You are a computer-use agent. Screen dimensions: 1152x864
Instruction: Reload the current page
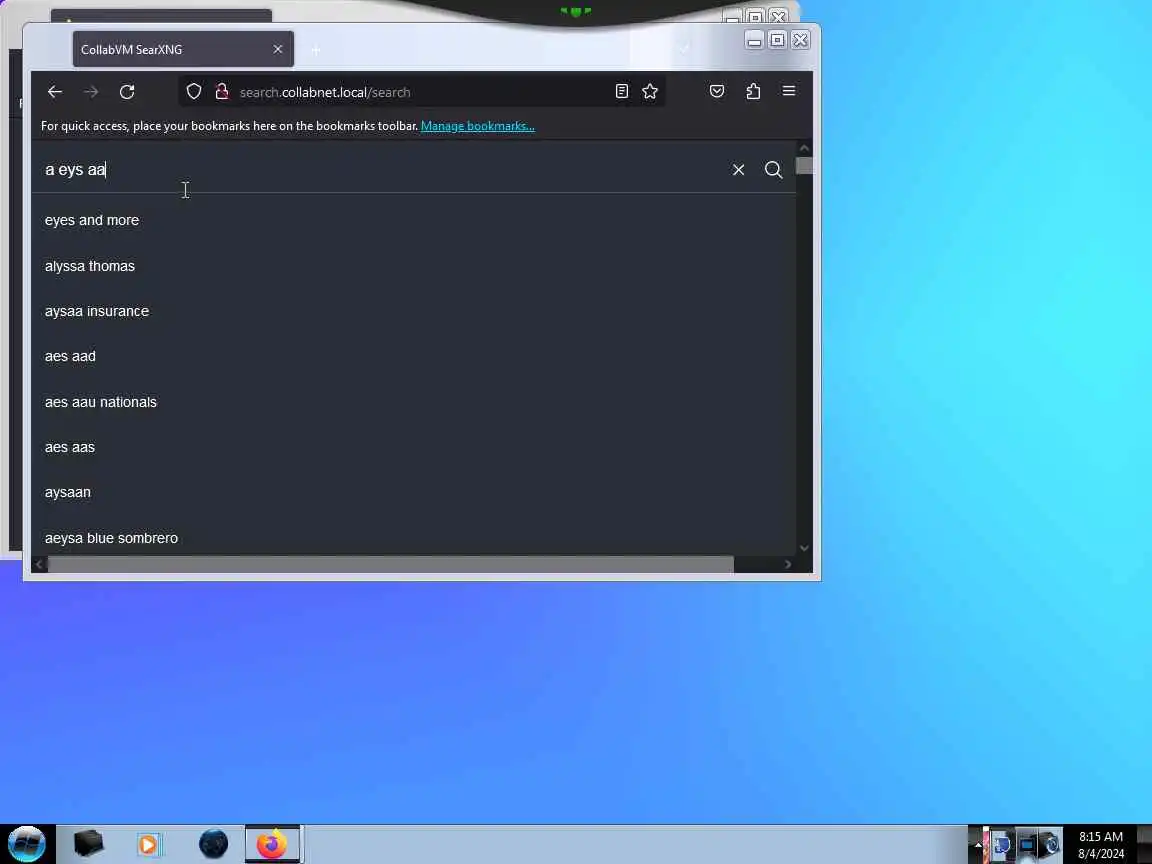click(x=127, y=92)
